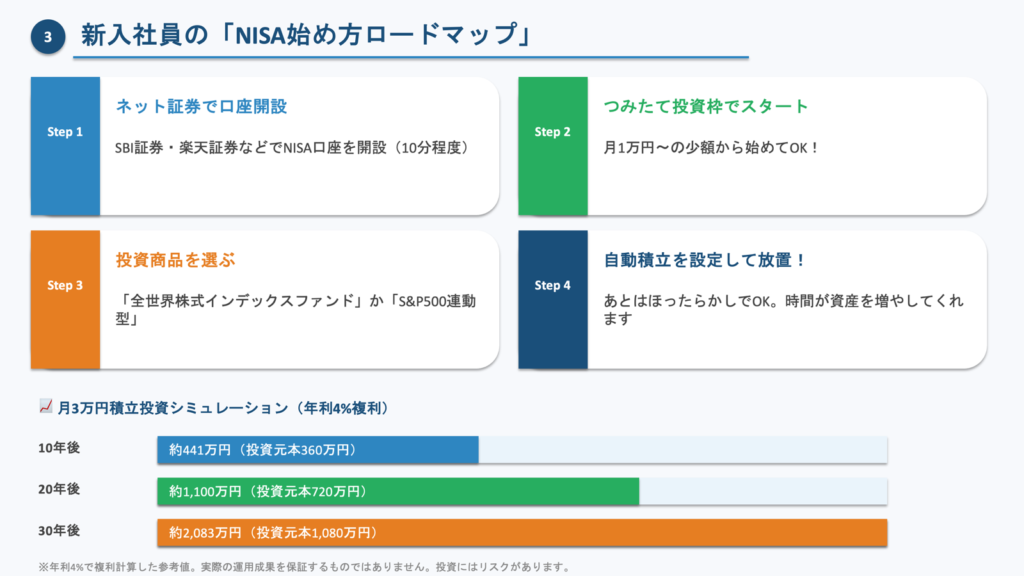Click the chart emoji beside the simulation heading

(45, 407)
